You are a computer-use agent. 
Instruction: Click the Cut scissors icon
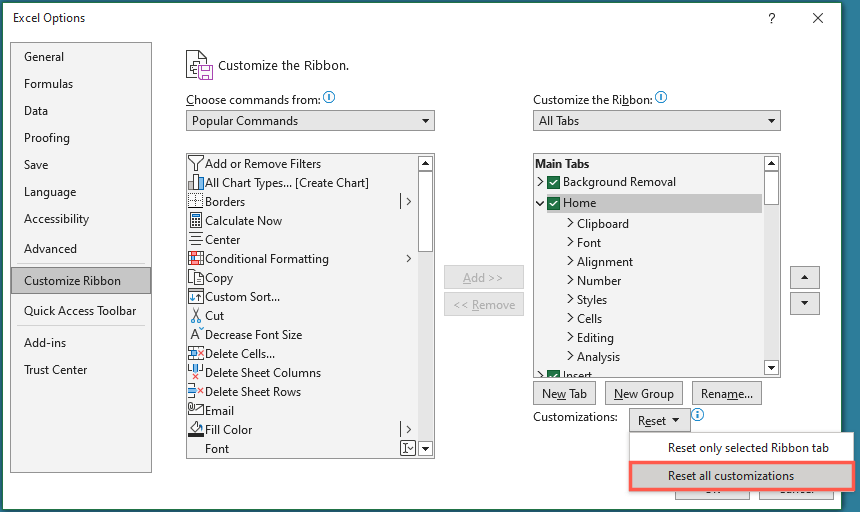click(x=196, y=315)
